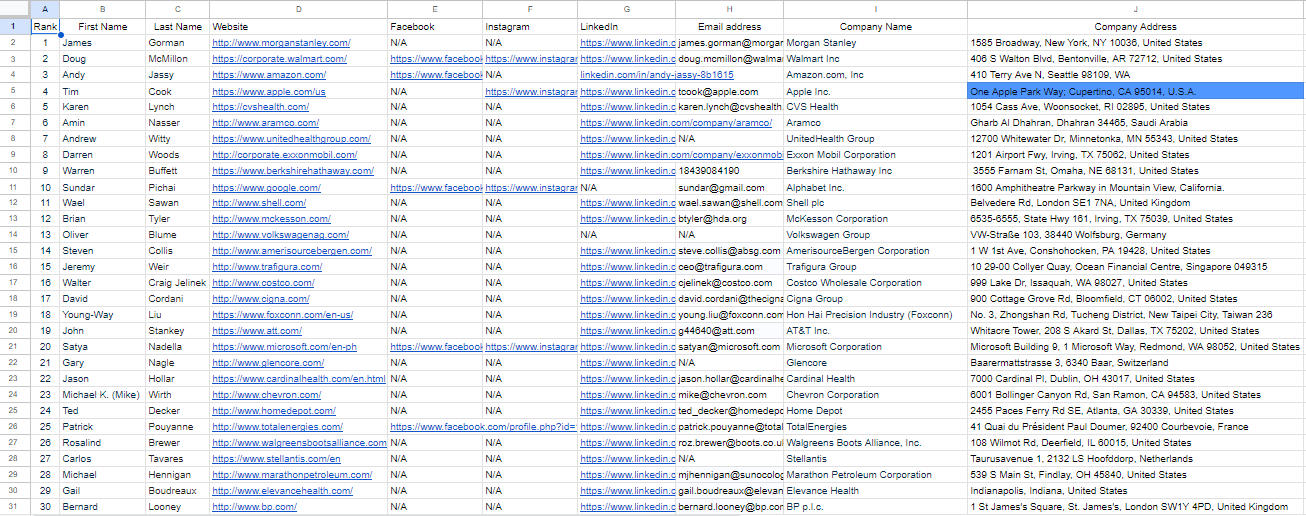Image resolution: width=1306 pixels, height=516 pixels.
Task: Select the Indianapolis, Indiana address cell
Action: click(1135, 491)
